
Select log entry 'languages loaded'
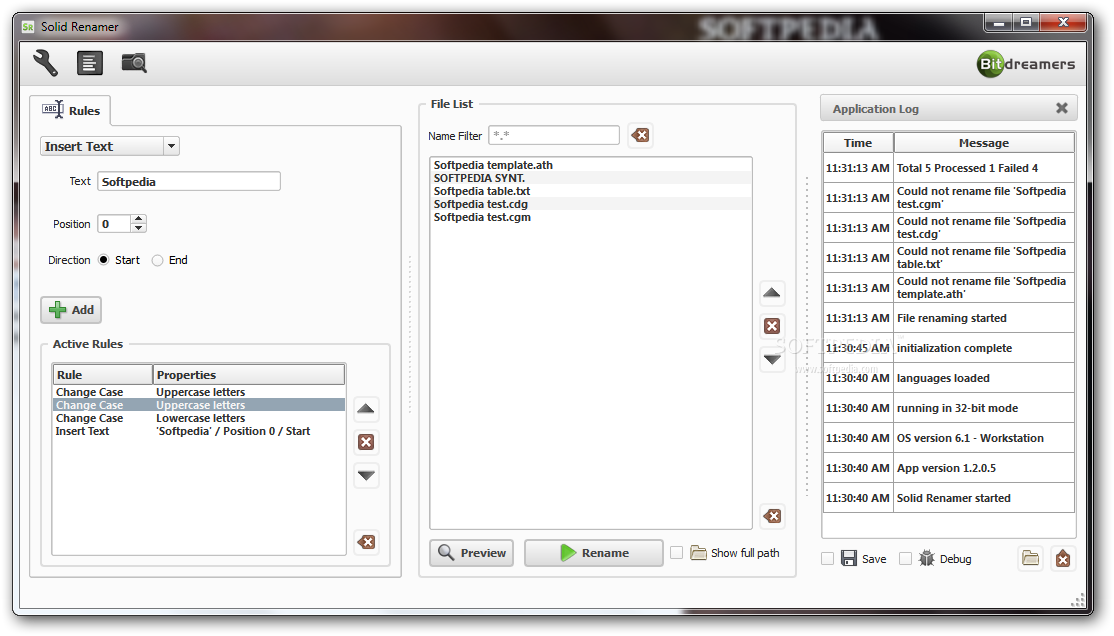(948, 378)
